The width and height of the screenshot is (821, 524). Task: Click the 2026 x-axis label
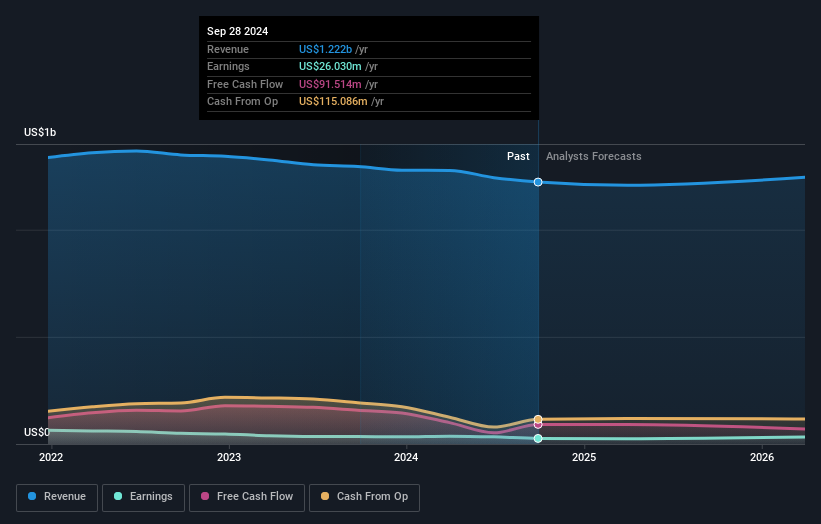[x=762, y=458]
